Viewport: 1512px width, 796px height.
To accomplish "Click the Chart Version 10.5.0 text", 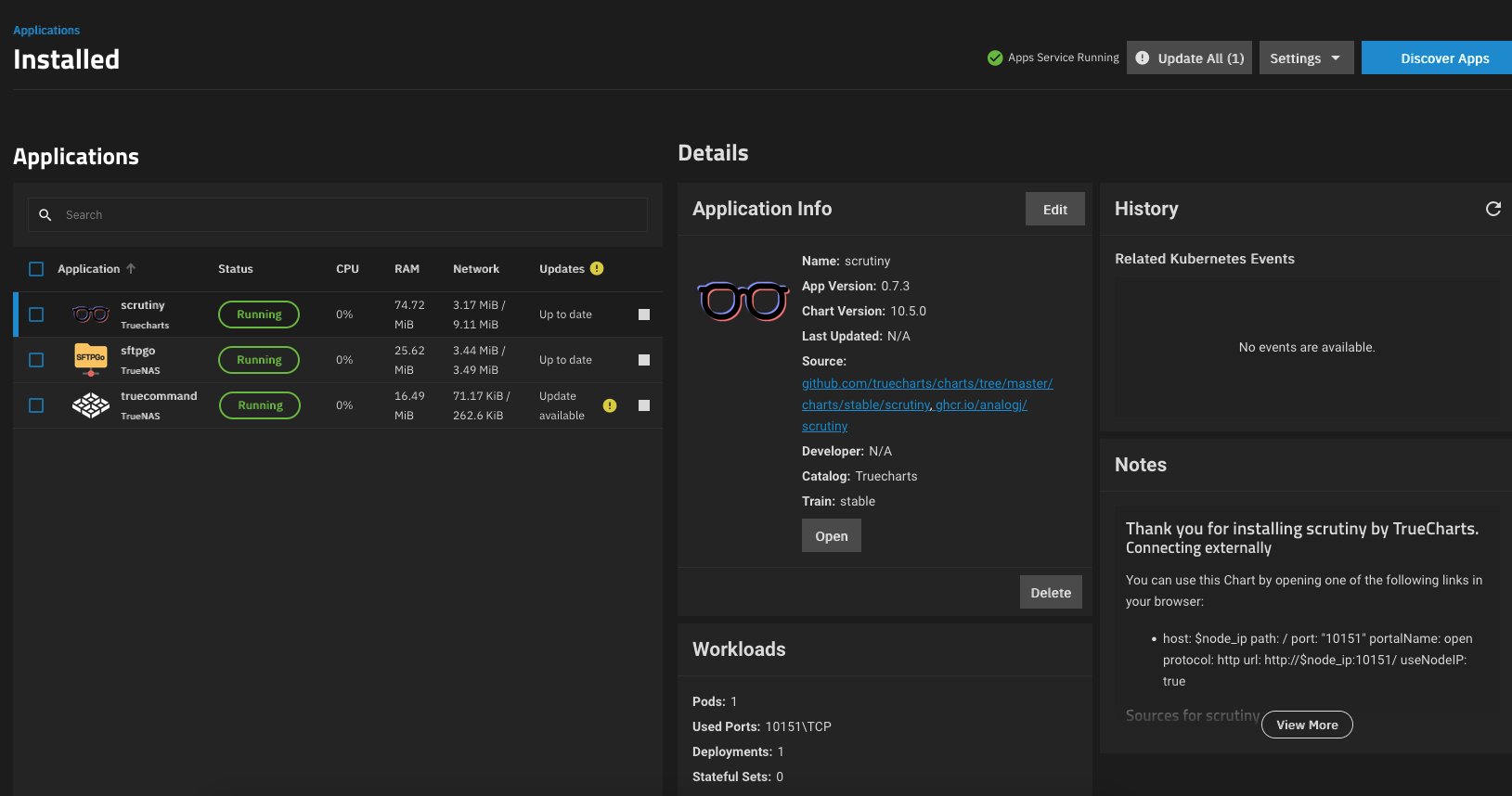I will coord(864,311).
